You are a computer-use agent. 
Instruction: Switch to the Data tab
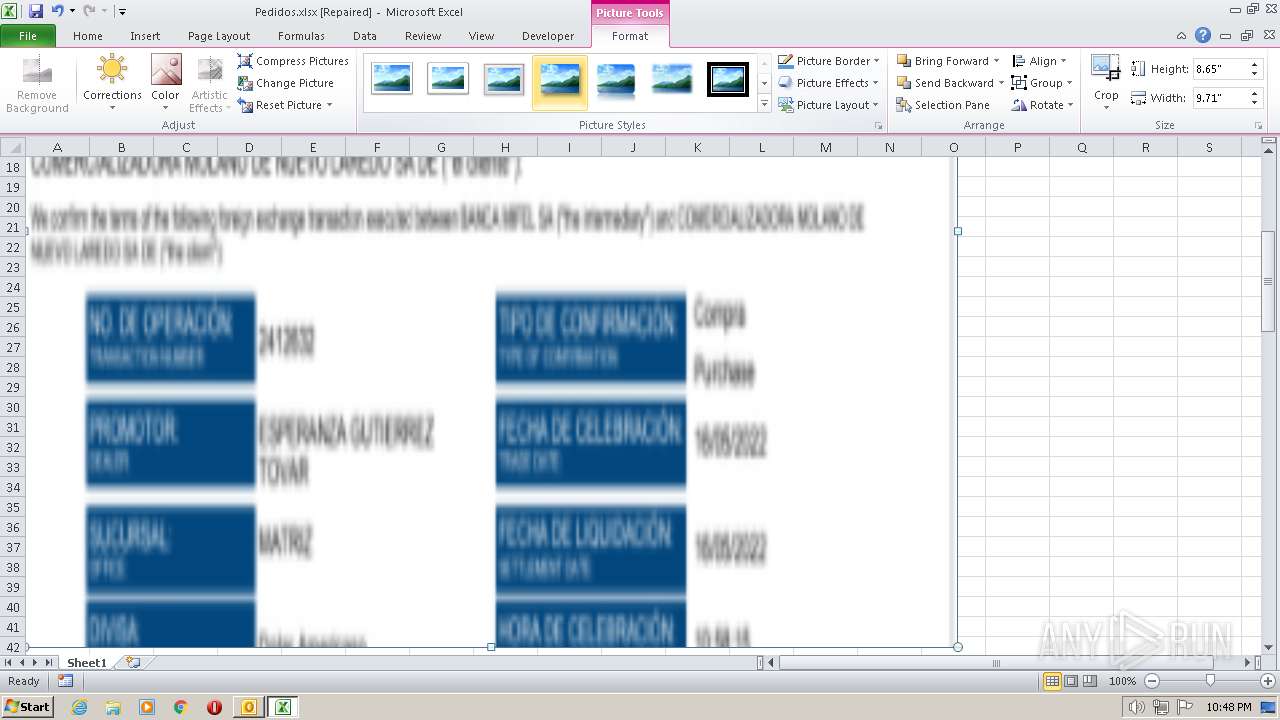click(365, 36)
